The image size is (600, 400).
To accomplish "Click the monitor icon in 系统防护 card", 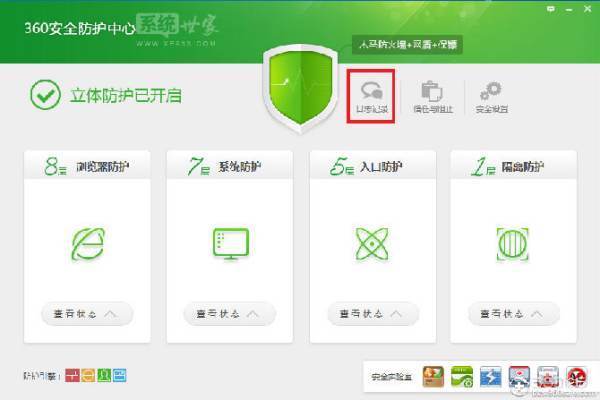I will (231, 244).
